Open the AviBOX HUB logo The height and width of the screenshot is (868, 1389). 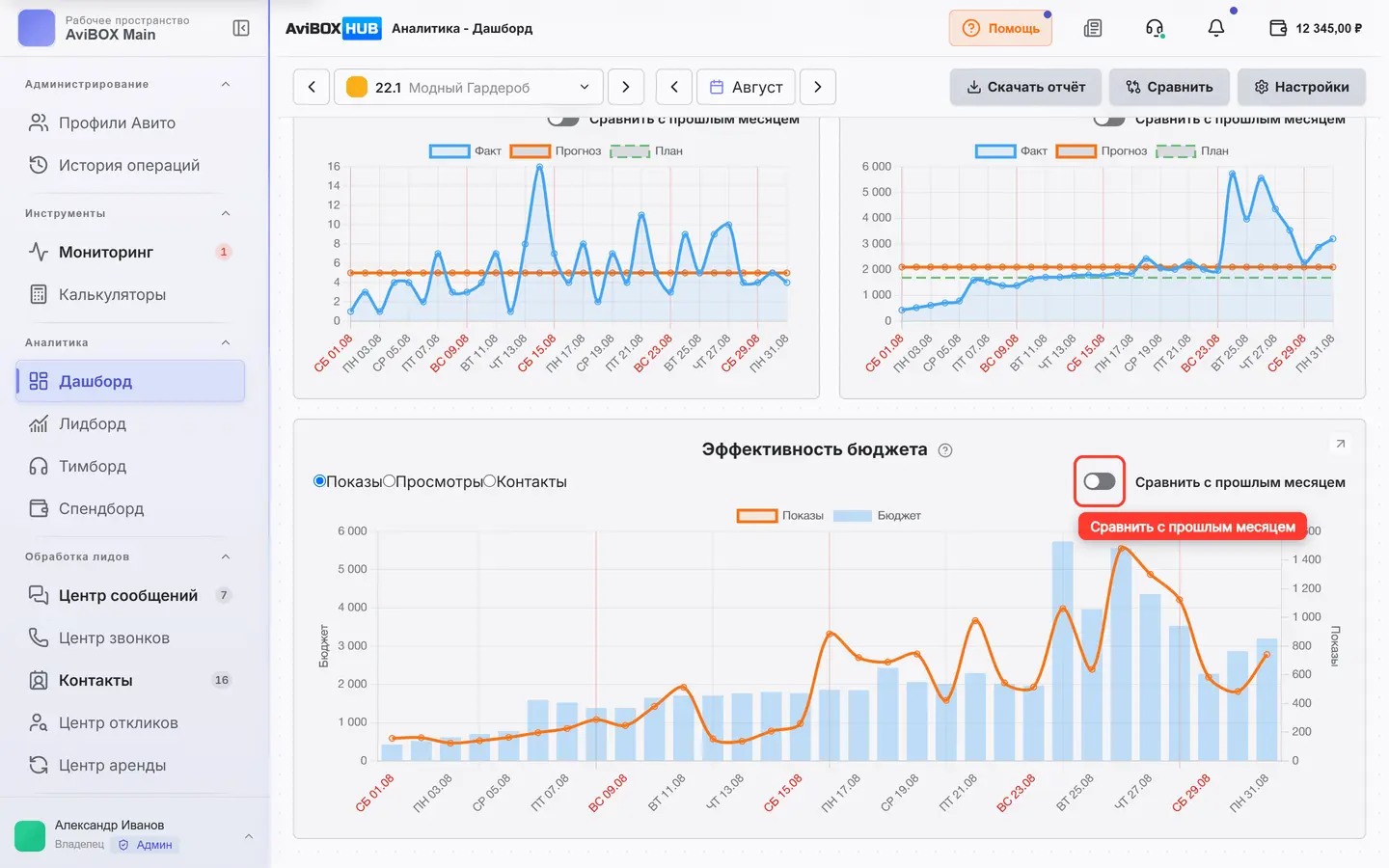pos(334,28)
